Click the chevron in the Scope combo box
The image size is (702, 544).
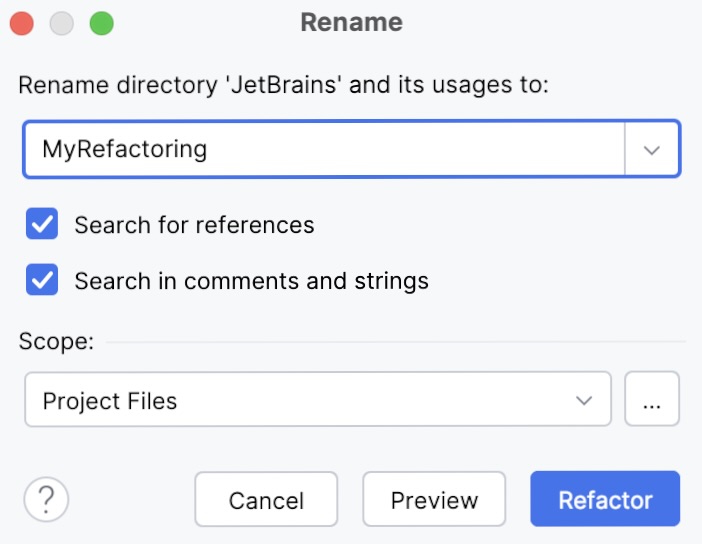click(585, 400)
